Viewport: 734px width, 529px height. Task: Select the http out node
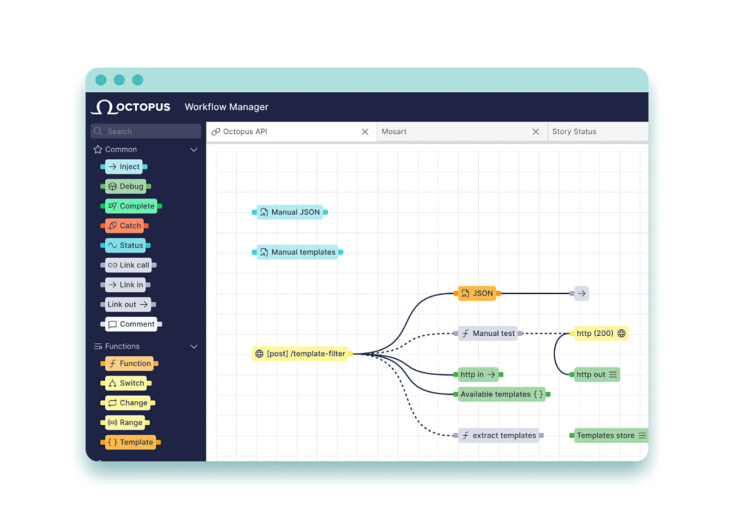[x=595, y=375]
